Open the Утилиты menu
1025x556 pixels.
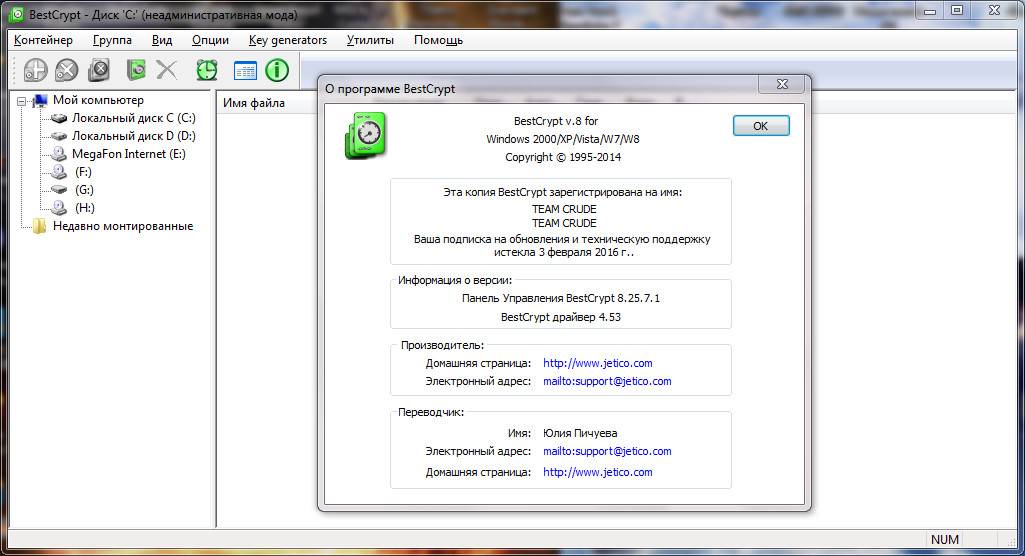pos(370,40)
